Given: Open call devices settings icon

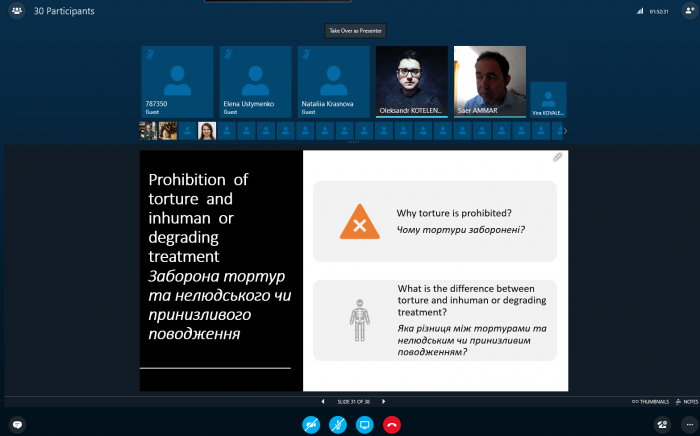Looking at the screenshot, I should coord(662,424).
